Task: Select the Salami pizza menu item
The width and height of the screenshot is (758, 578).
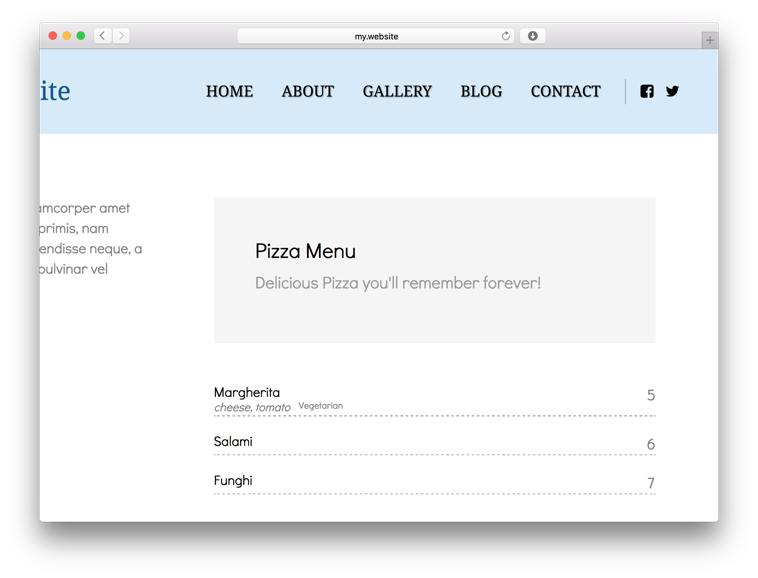Action: tap(435, 442)
